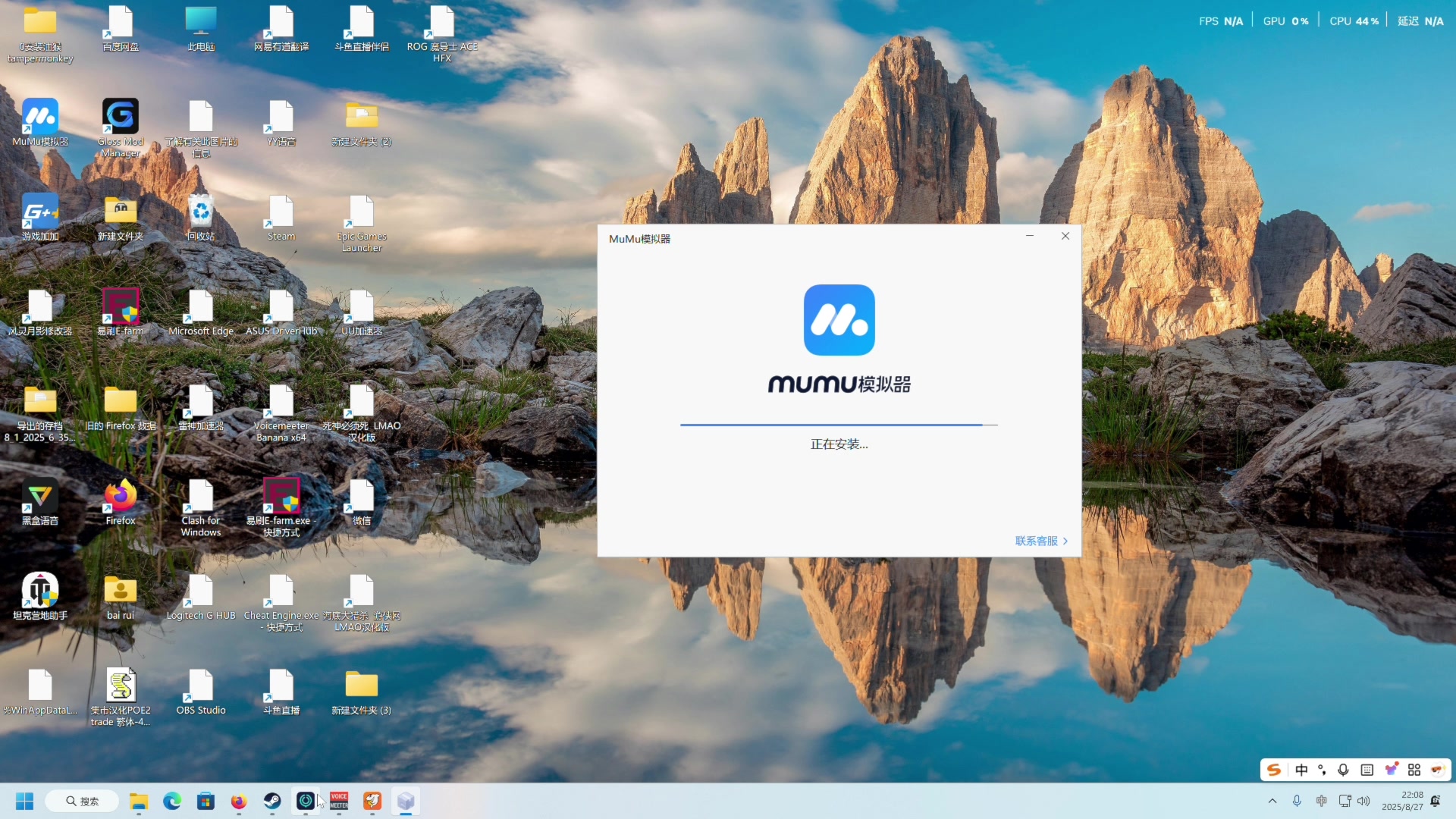Select the 微信 desktop shortcut
This screenshot has width=1456, height=819.
362,502
